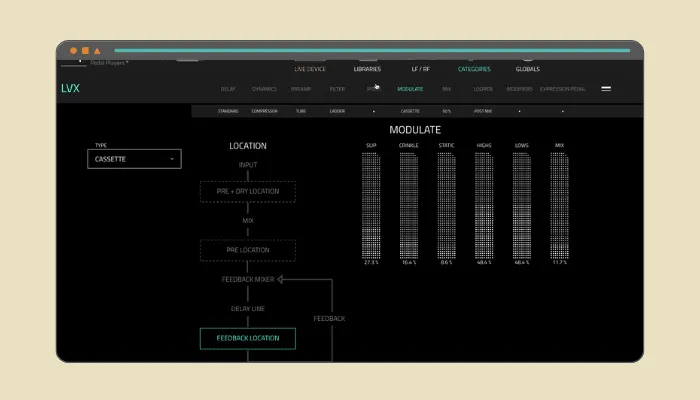Click the CRINKLE 16.4 % value
700x400 pixels.
pyautogui.click(x=409, y=262)
